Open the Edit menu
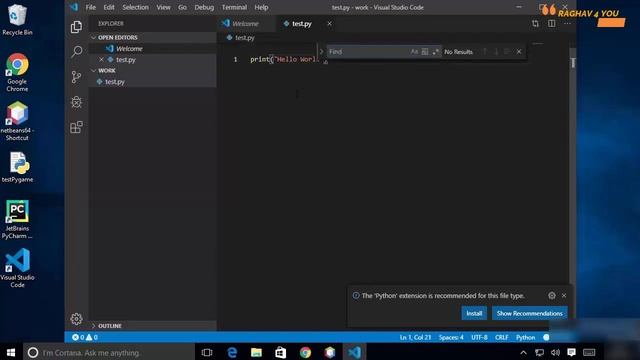Viewport: 640px width, 360px height. [x=109, y=7]
